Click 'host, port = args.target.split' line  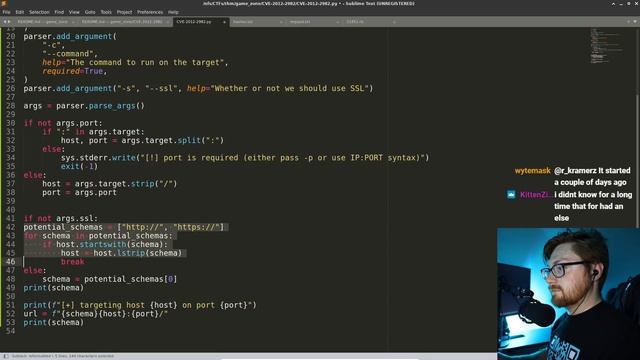pyautogui.click(x=142, y=140)
